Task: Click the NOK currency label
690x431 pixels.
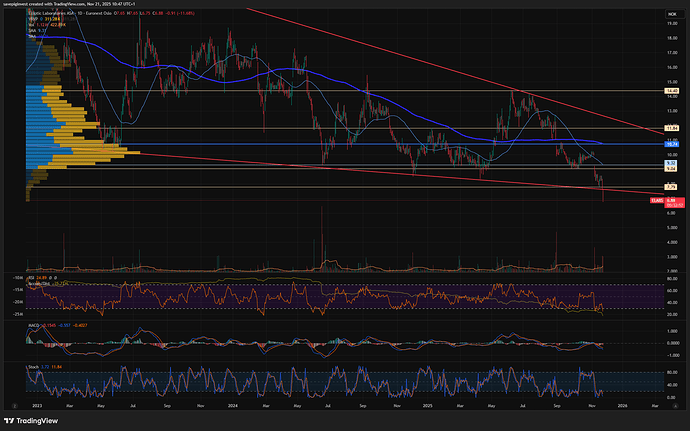Action: tap(670, 16)
